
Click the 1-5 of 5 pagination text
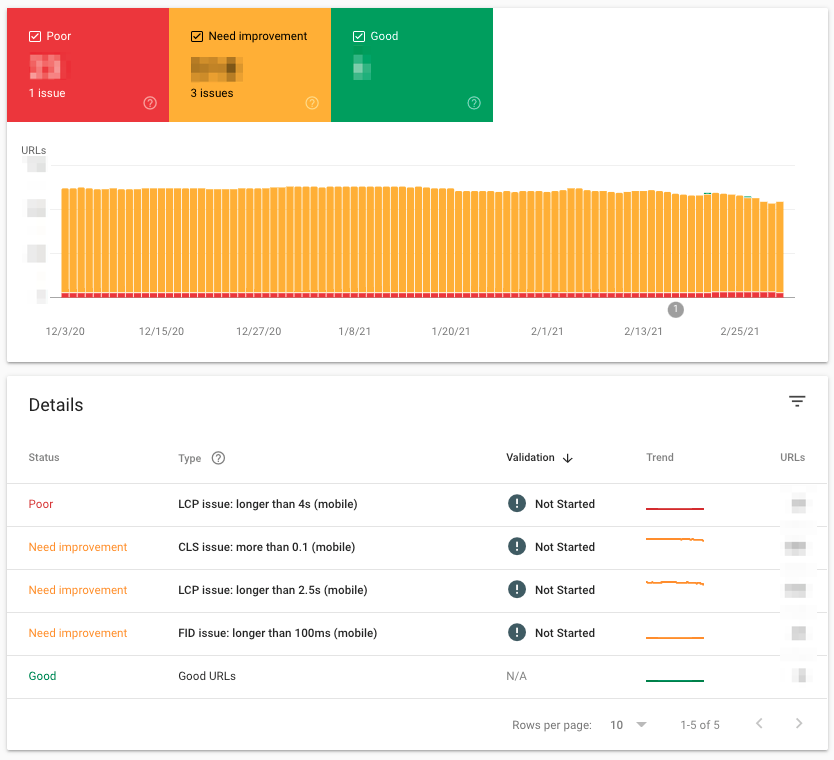tap(699, 725)
